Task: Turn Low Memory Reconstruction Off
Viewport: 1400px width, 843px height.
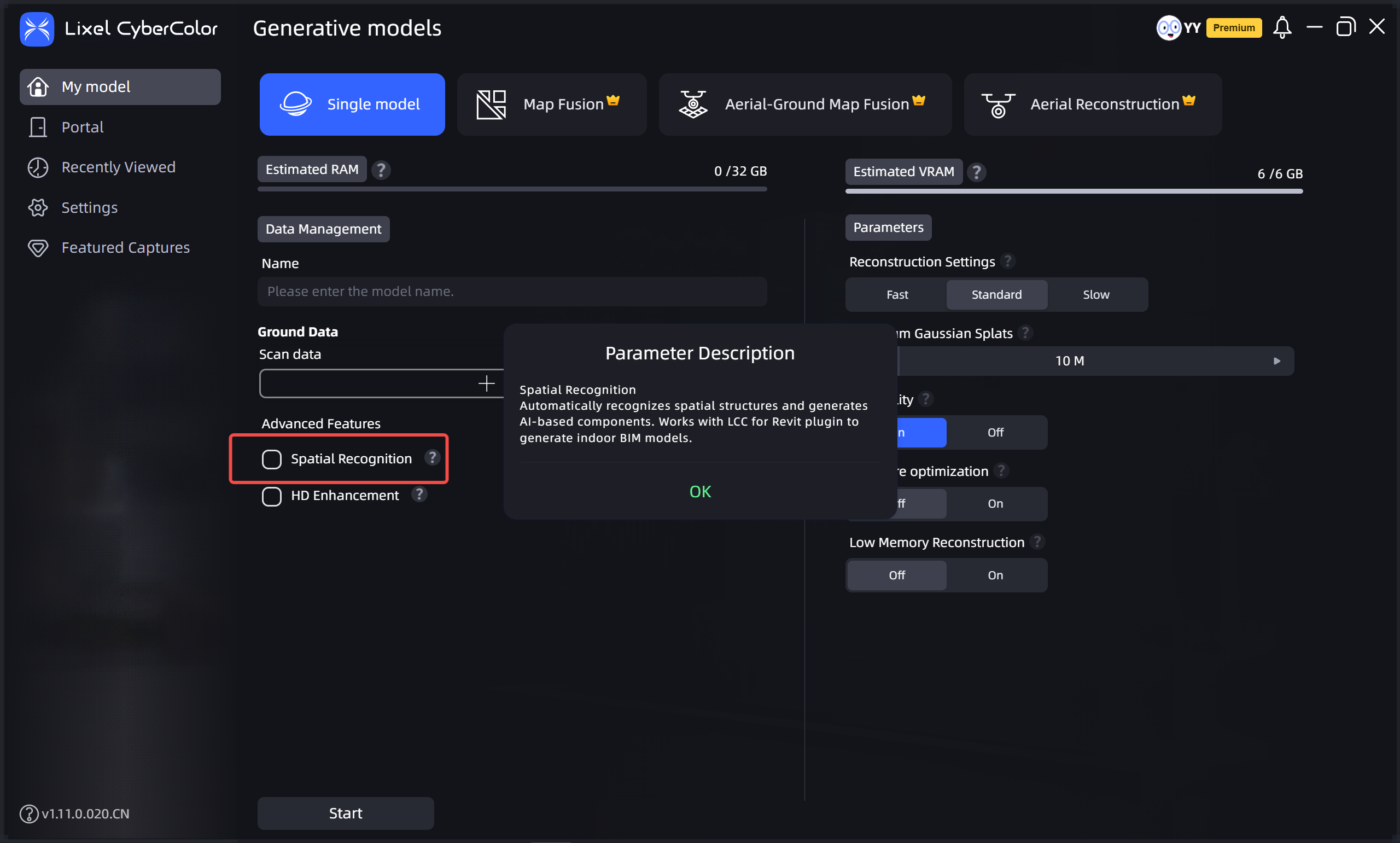Action: tap(897, 575)
